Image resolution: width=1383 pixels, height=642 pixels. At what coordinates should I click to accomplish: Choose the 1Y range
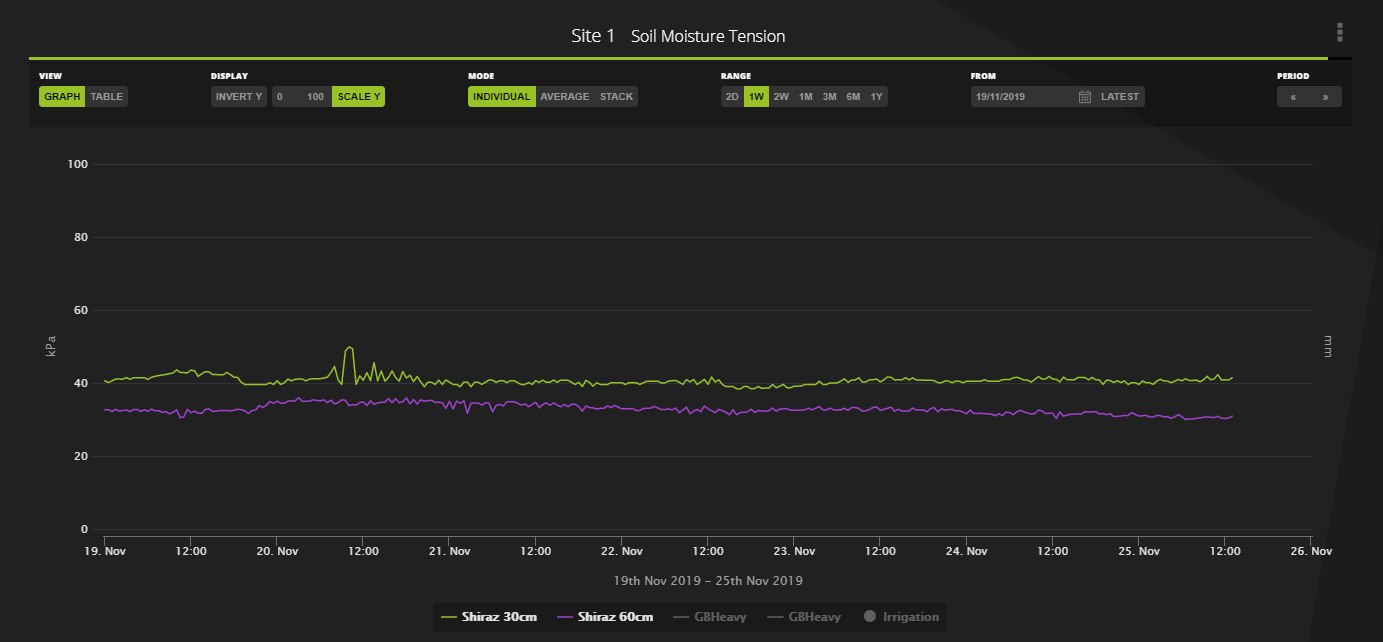[x=876, y=97]
